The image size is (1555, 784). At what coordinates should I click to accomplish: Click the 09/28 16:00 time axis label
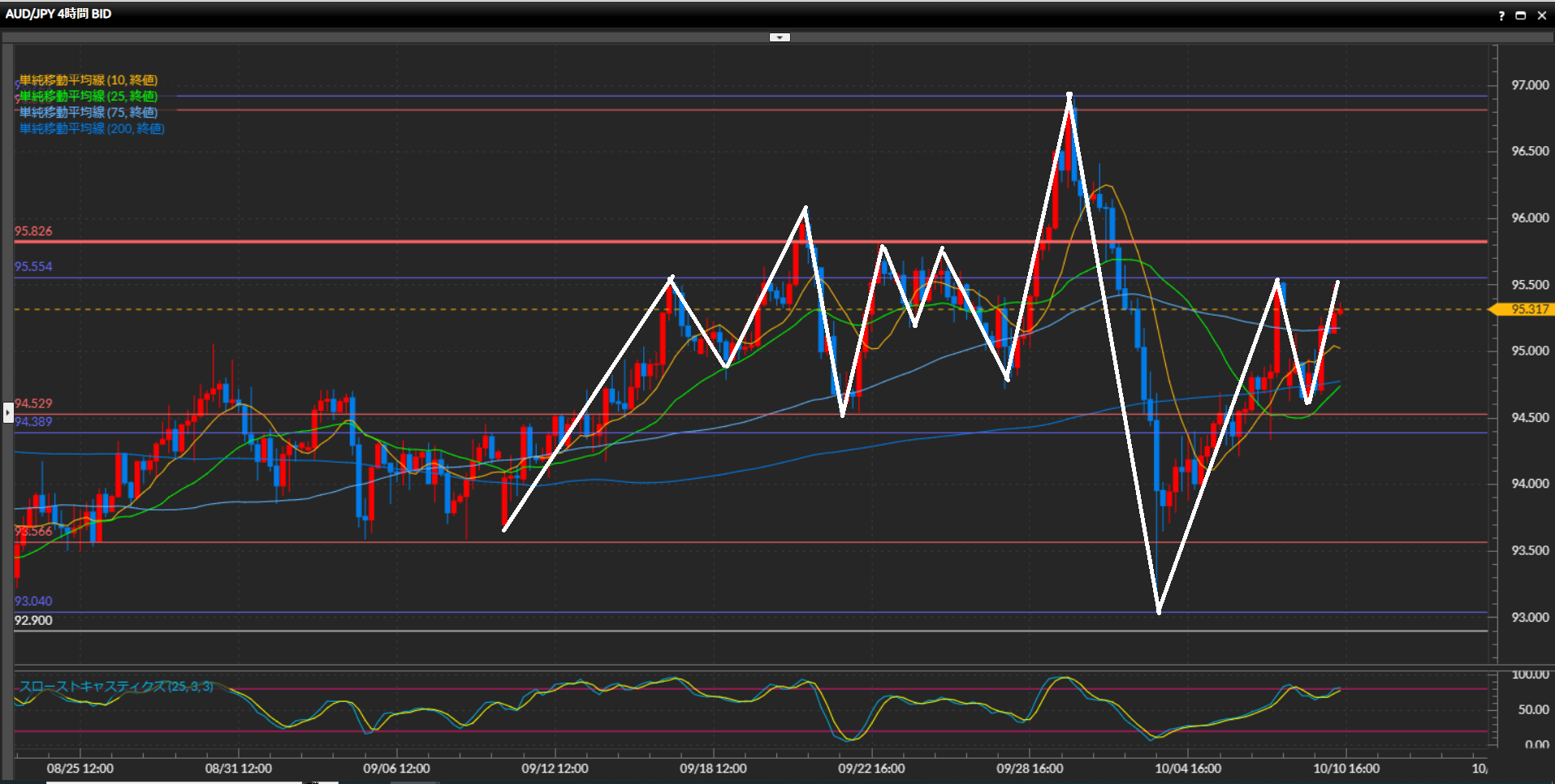[x=1030, y=769]
